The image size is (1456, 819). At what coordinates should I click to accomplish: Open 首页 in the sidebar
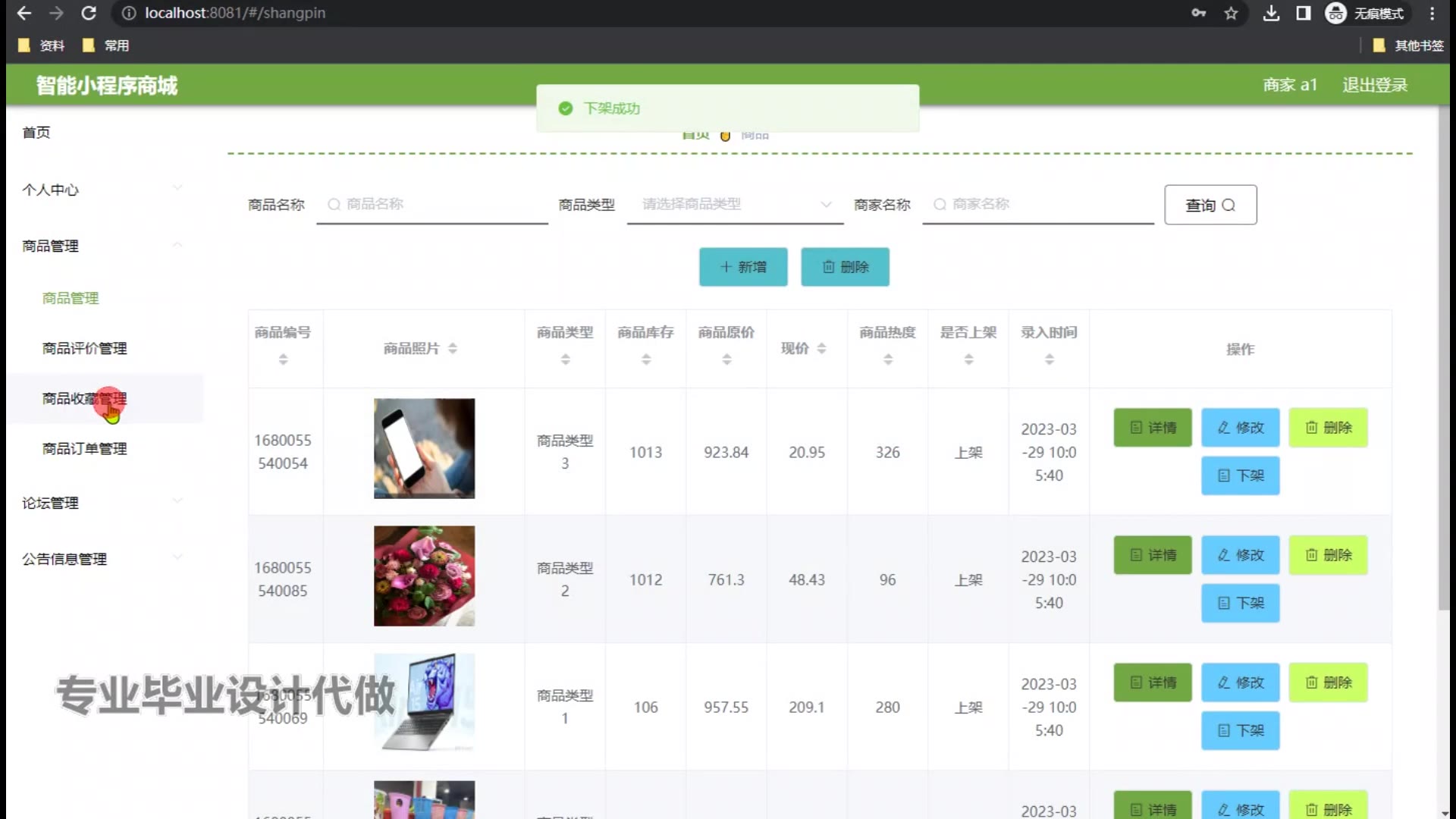36,133
